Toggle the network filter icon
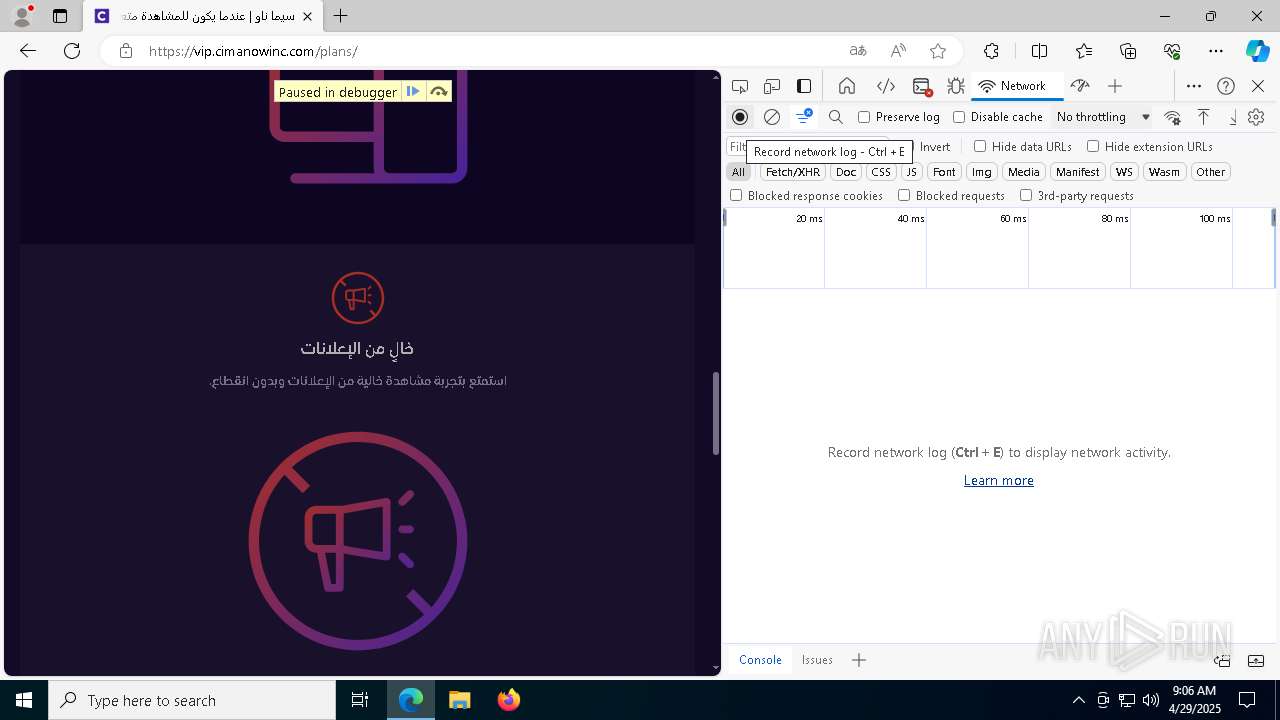 point(803,117)
